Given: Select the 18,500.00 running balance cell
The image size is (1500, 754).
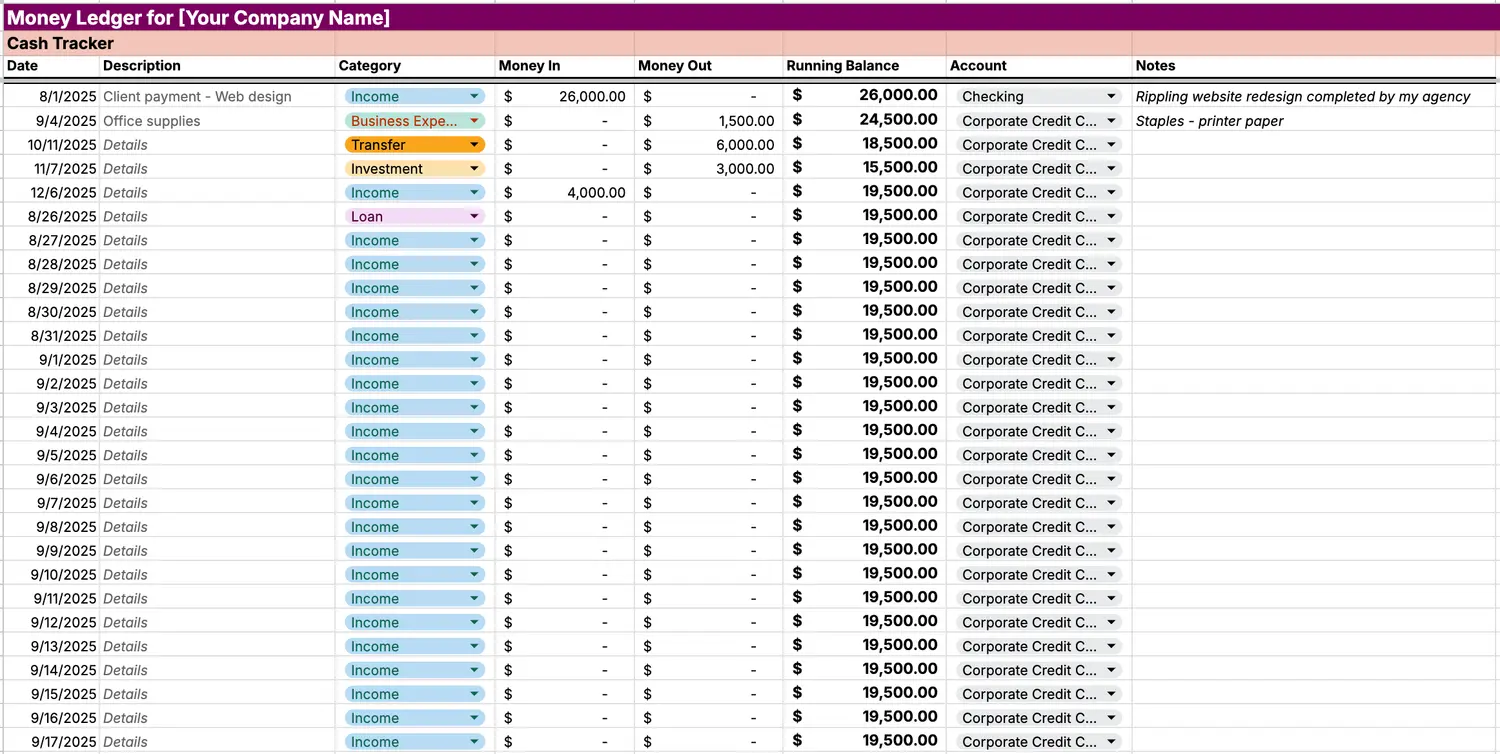Looking at the screenshot, I should 865,144.
